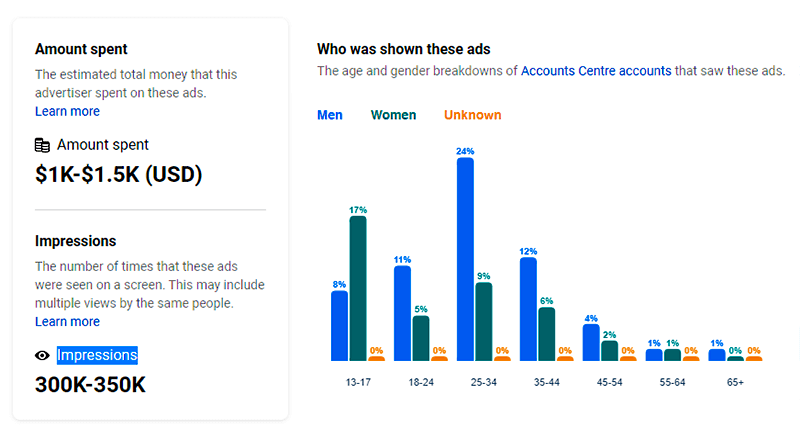The image size is (800, 439).
Task: Select the 24% Men bar for 25-34
Action: (x=465, y=259)
